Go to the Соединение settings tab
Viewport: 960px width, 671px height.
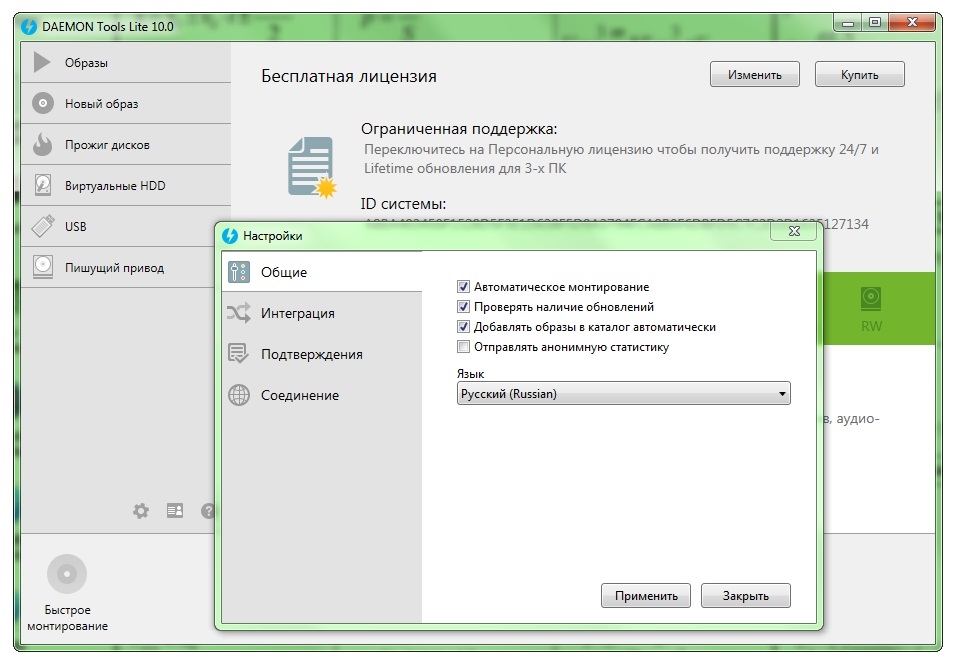click(x=299, y=395)
